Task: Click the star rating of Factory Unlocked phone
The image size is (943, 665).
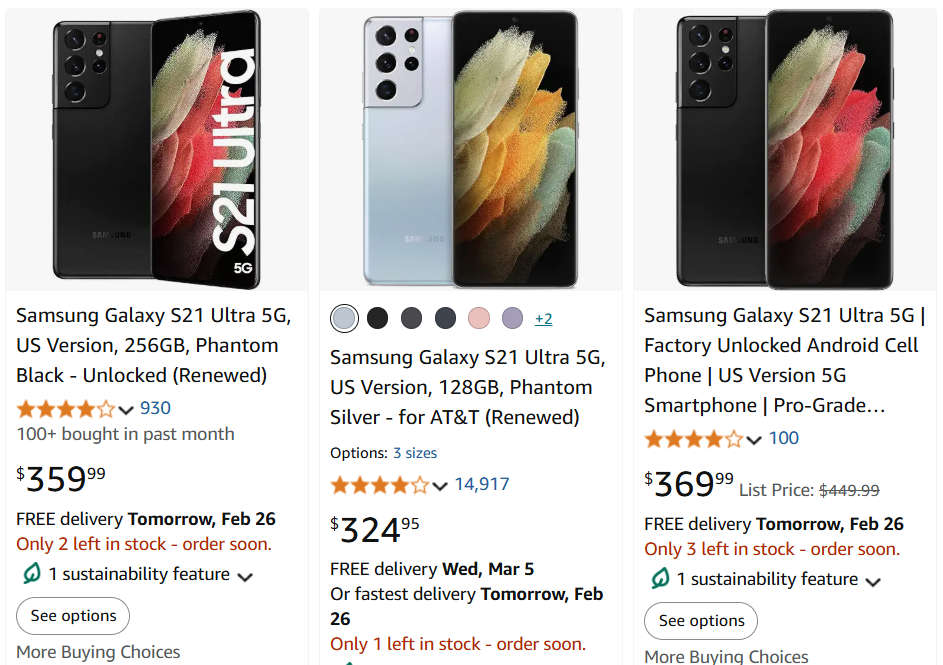Action: 693,438
